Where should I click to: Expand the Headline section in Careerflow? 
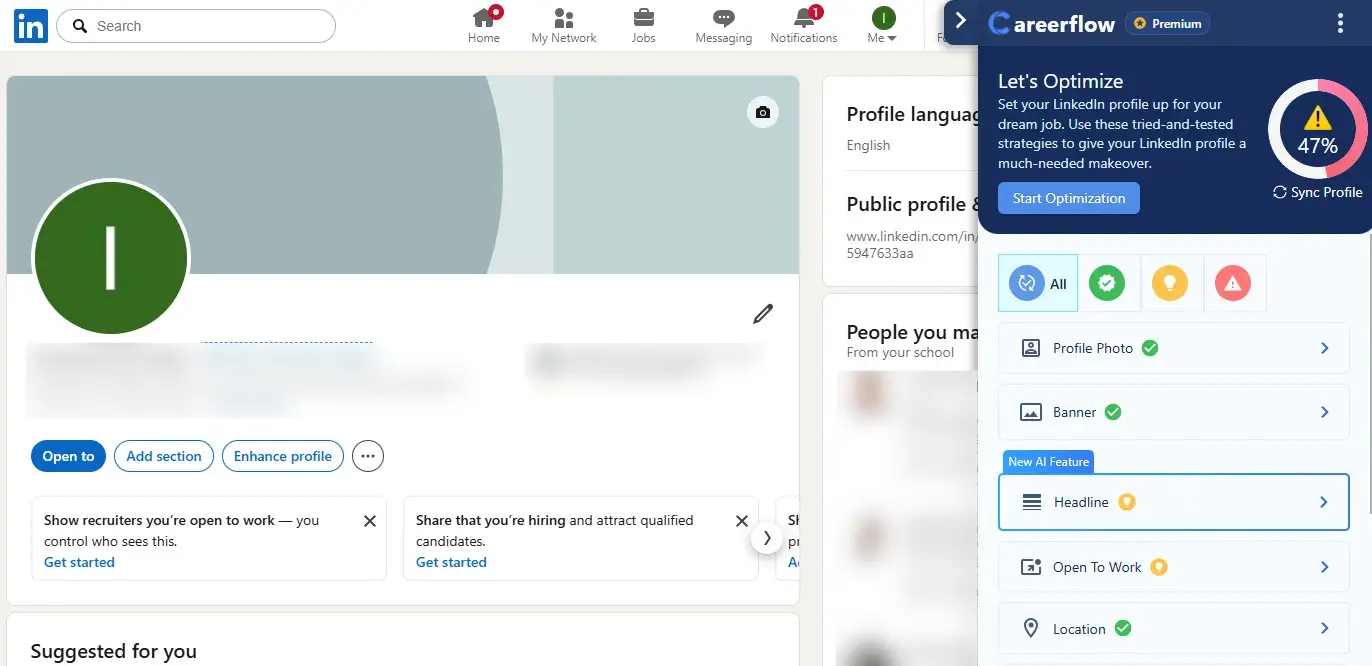(1173, 502)
